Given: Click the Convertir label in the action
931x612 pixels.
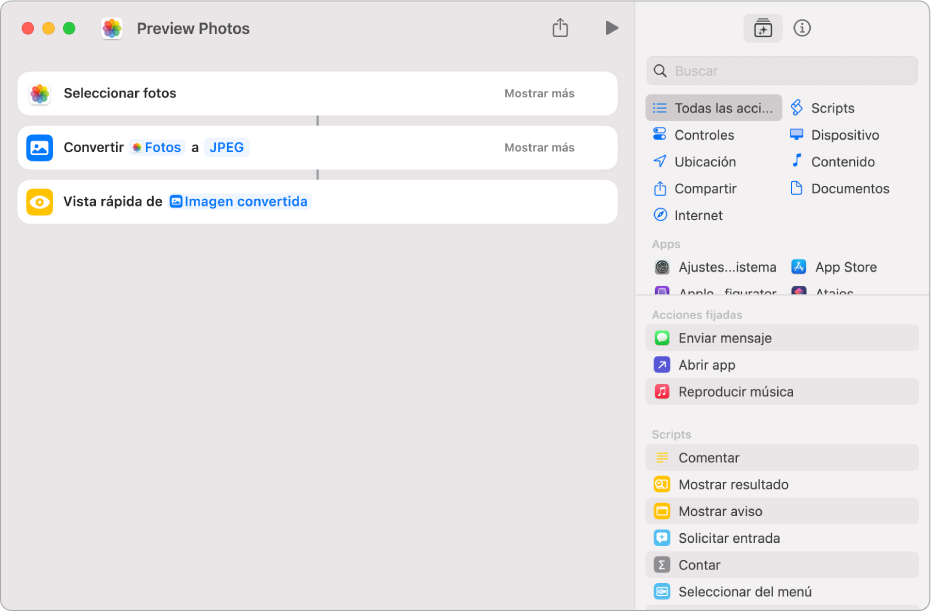Looking at the screenshot, I should point(94,147).
